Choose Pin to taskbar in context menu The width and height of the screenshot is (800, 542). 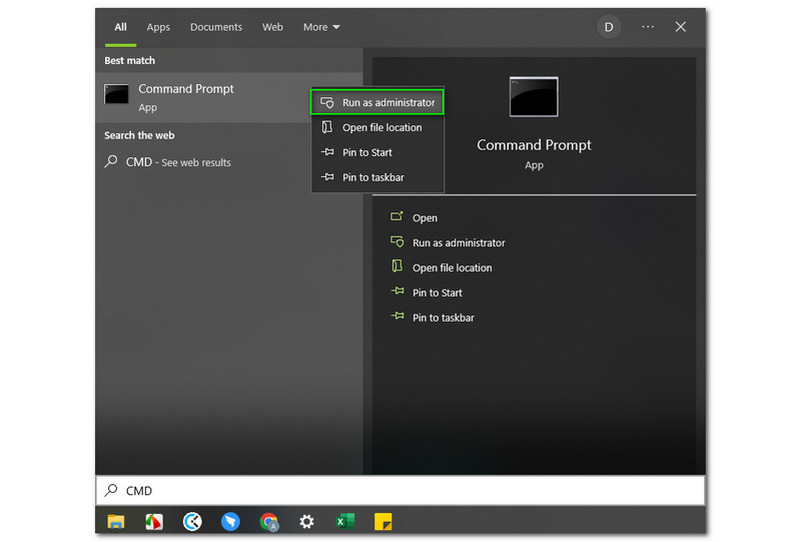pyautogui.click(x=373, y=178)
